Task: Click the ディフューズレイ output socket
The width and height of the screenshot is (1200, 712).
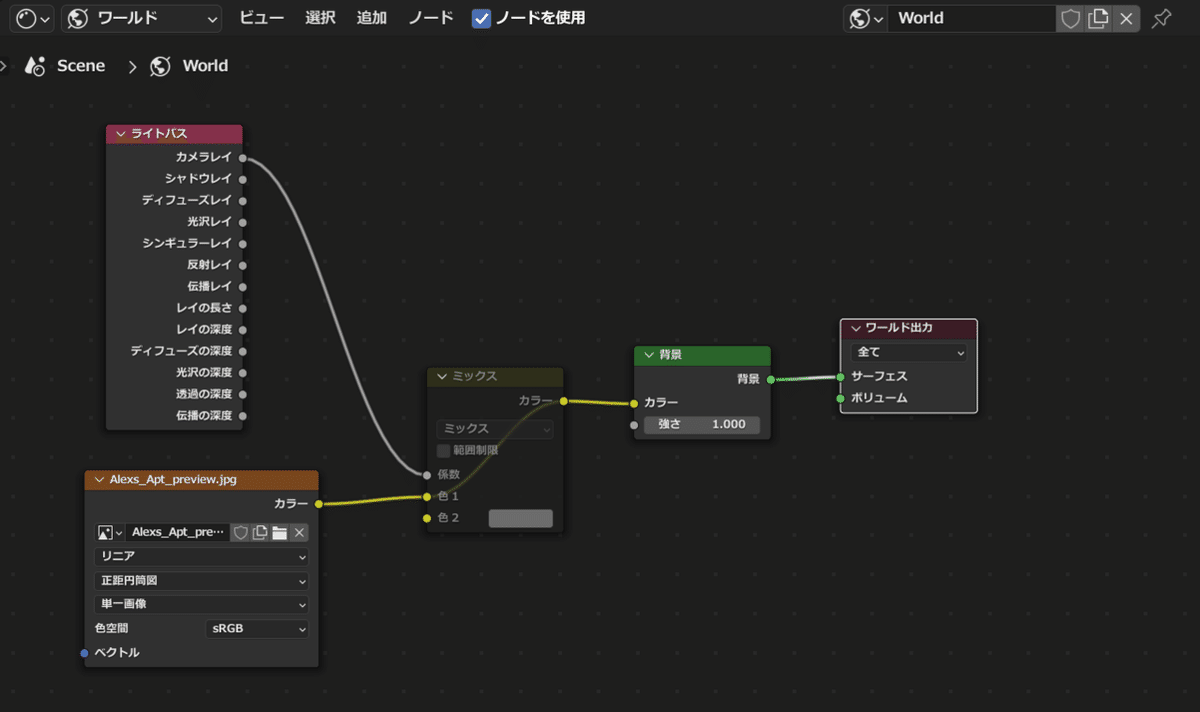Action: [x=243, y=200]
